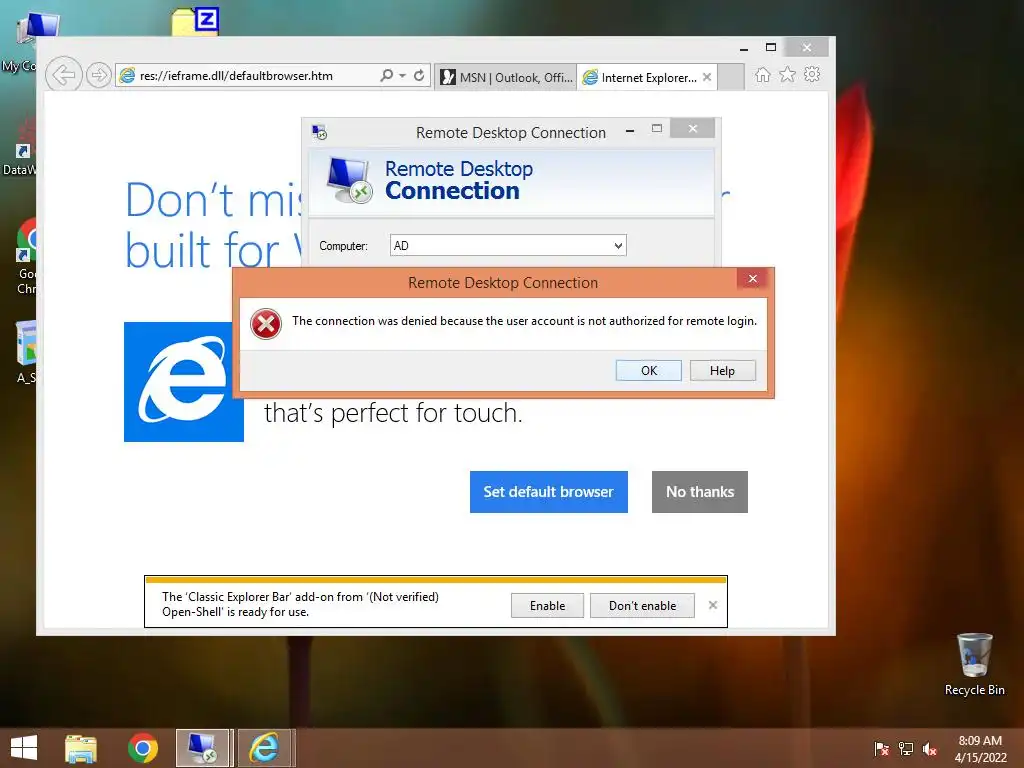Launch Google Chrome from the taskbar
This screenshot has height=768, width=1024.
coord(142,748)
